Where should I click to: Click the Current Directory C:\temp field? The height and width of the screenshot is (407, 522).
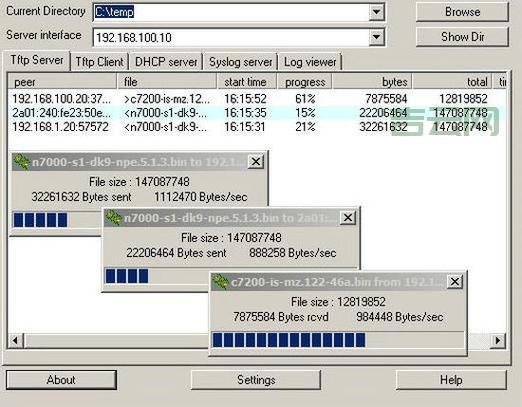231,12
